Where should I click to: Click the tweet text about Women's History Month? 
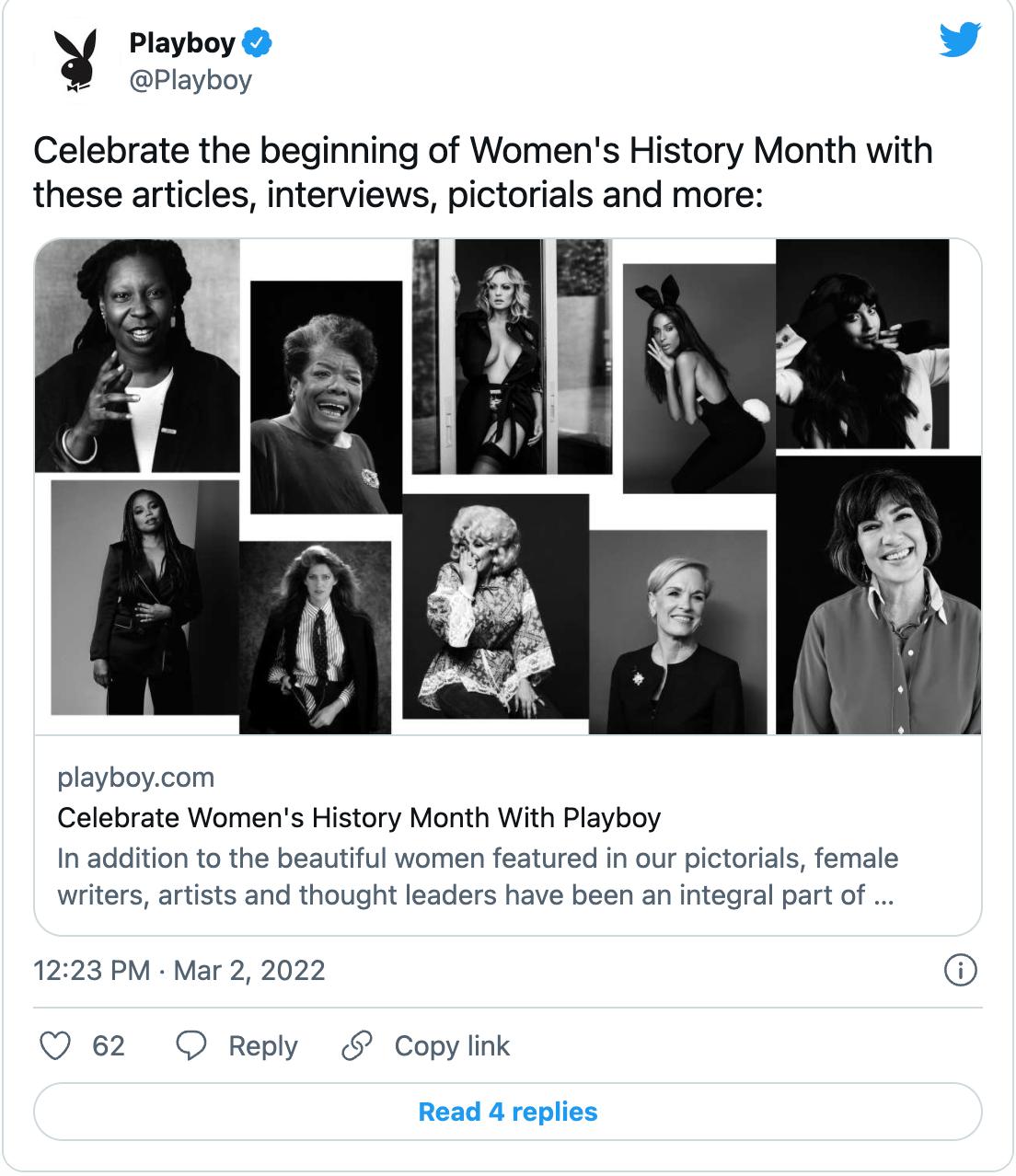pos(482,172)
